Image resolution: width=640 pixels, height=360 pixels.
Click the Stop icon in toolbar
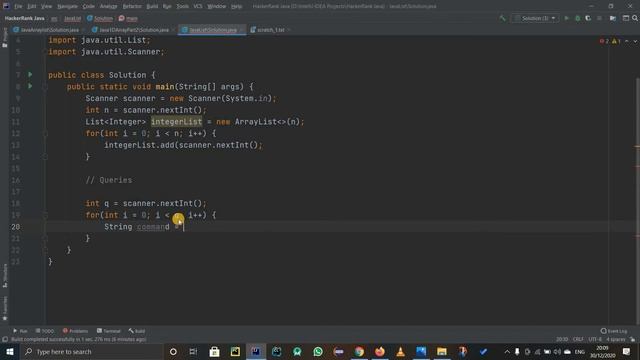599,18
